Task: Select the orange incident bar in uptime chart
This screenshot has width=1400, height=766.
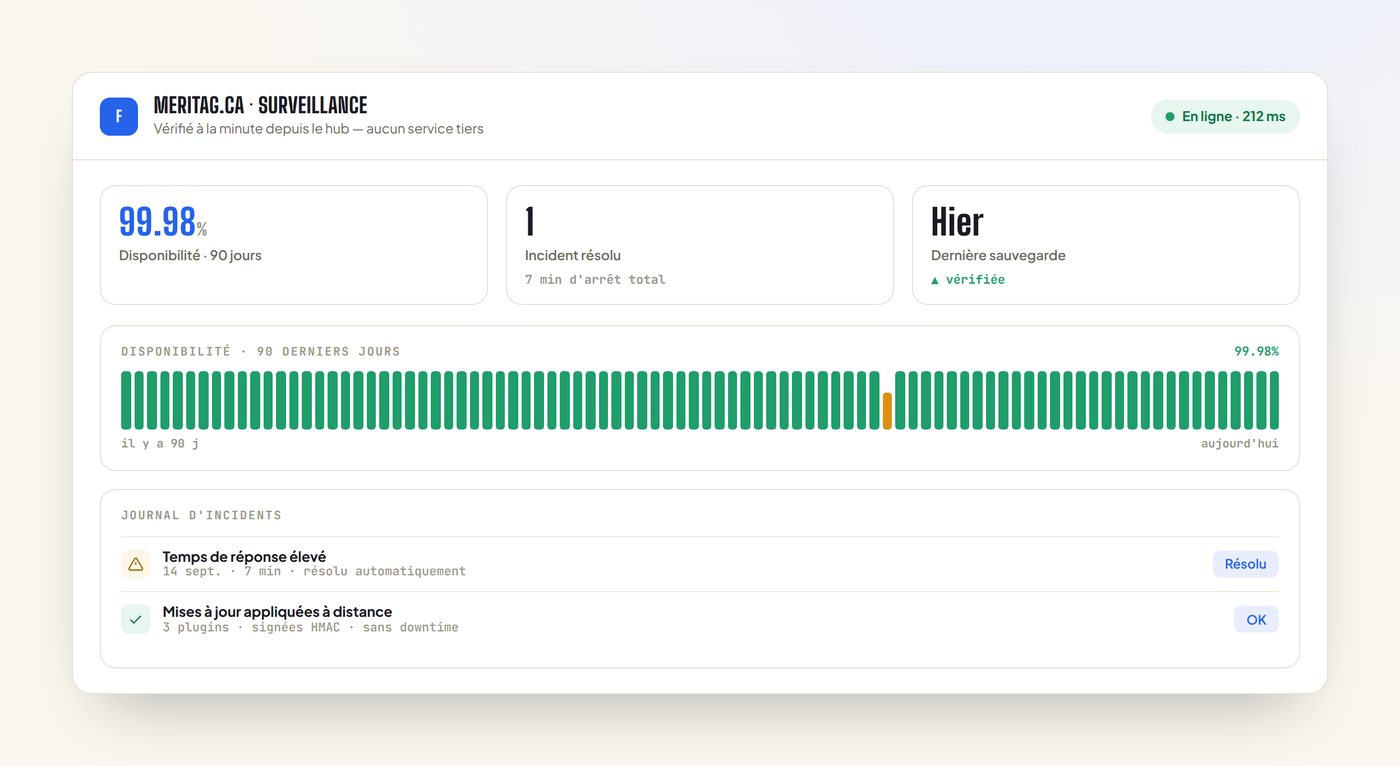Action: pos(887,411)
